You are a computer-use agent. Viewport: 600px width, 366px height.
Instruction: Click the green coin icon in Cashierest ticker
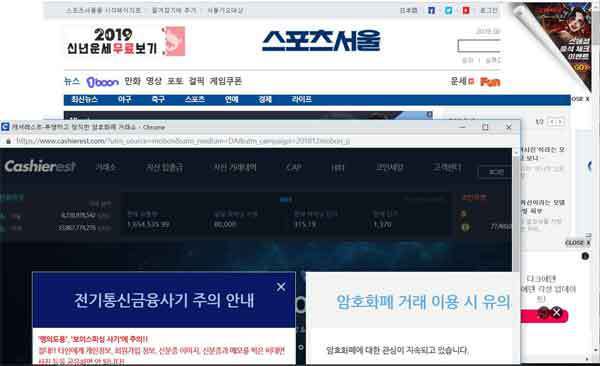(465, 227)
